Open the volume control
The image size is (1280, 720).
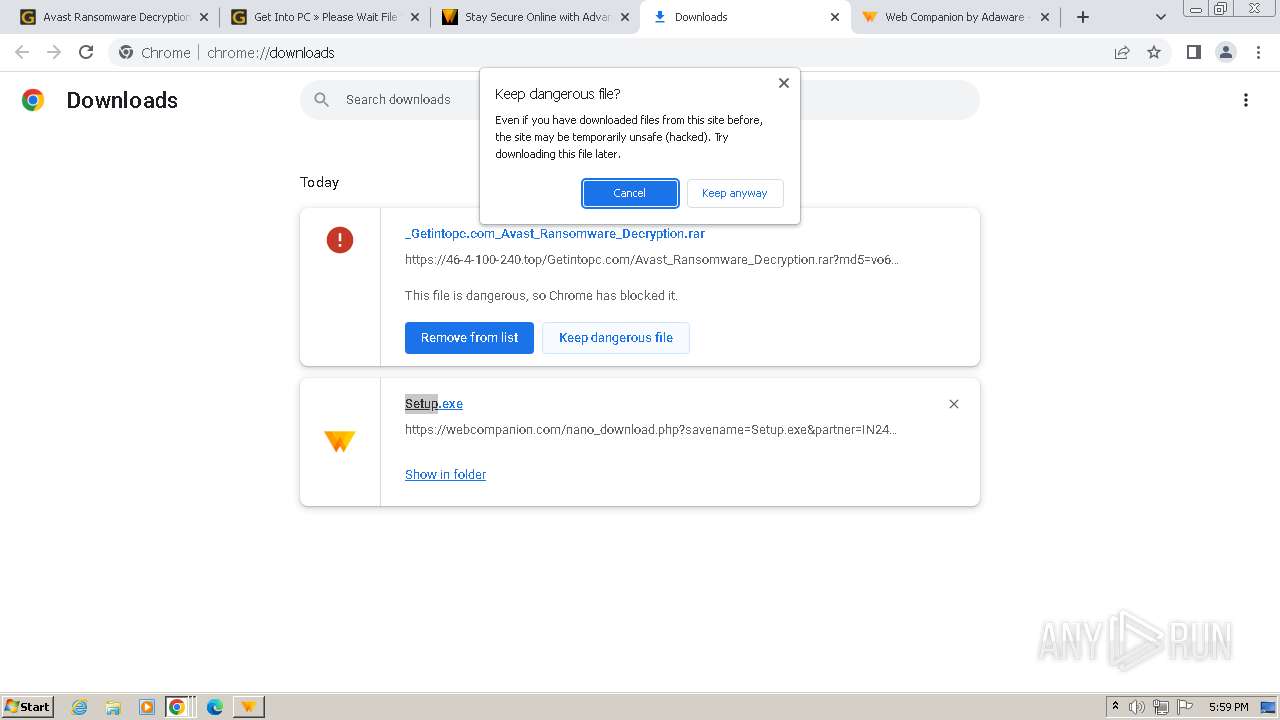[1137, 707]
